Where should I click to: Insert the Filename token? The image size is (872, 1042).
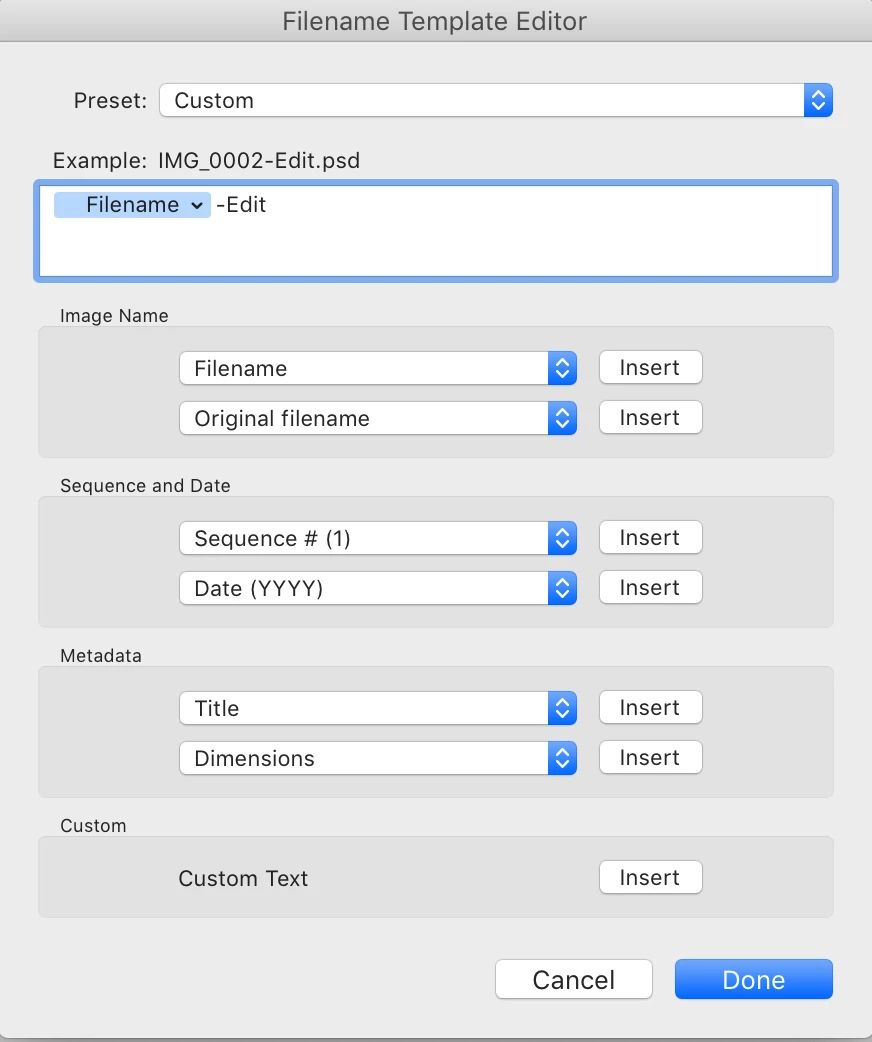point(650,367)
